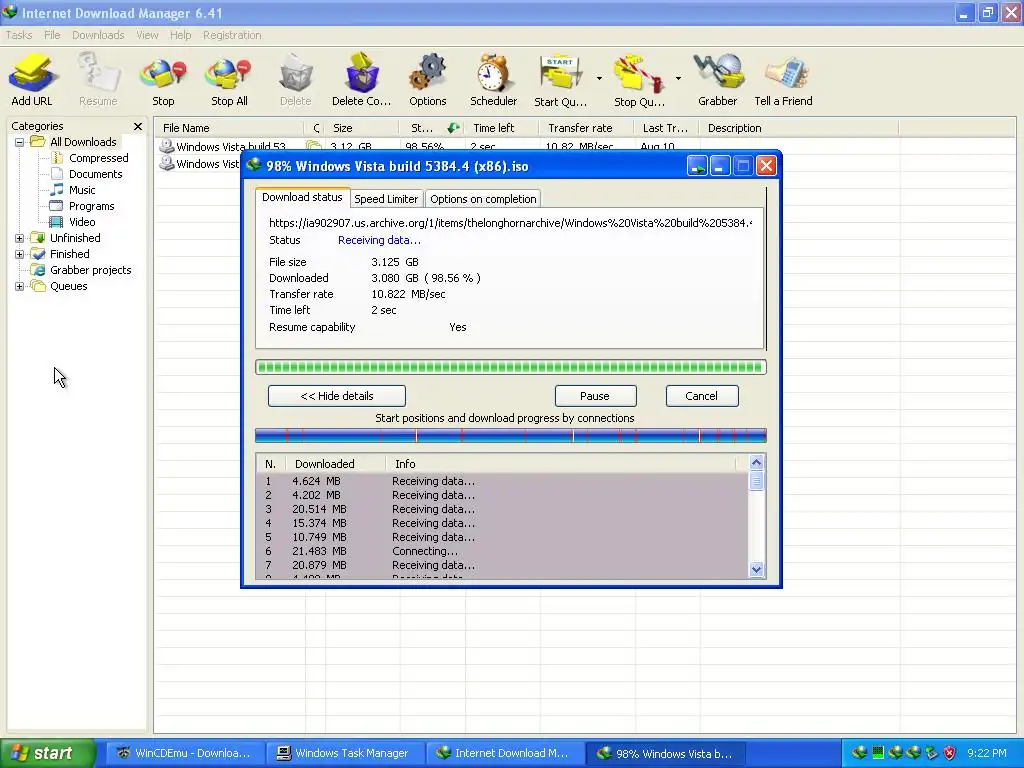Switch to Options on completion tab
This screenshot has height=768, width=1024.
[x=483, y=199]
